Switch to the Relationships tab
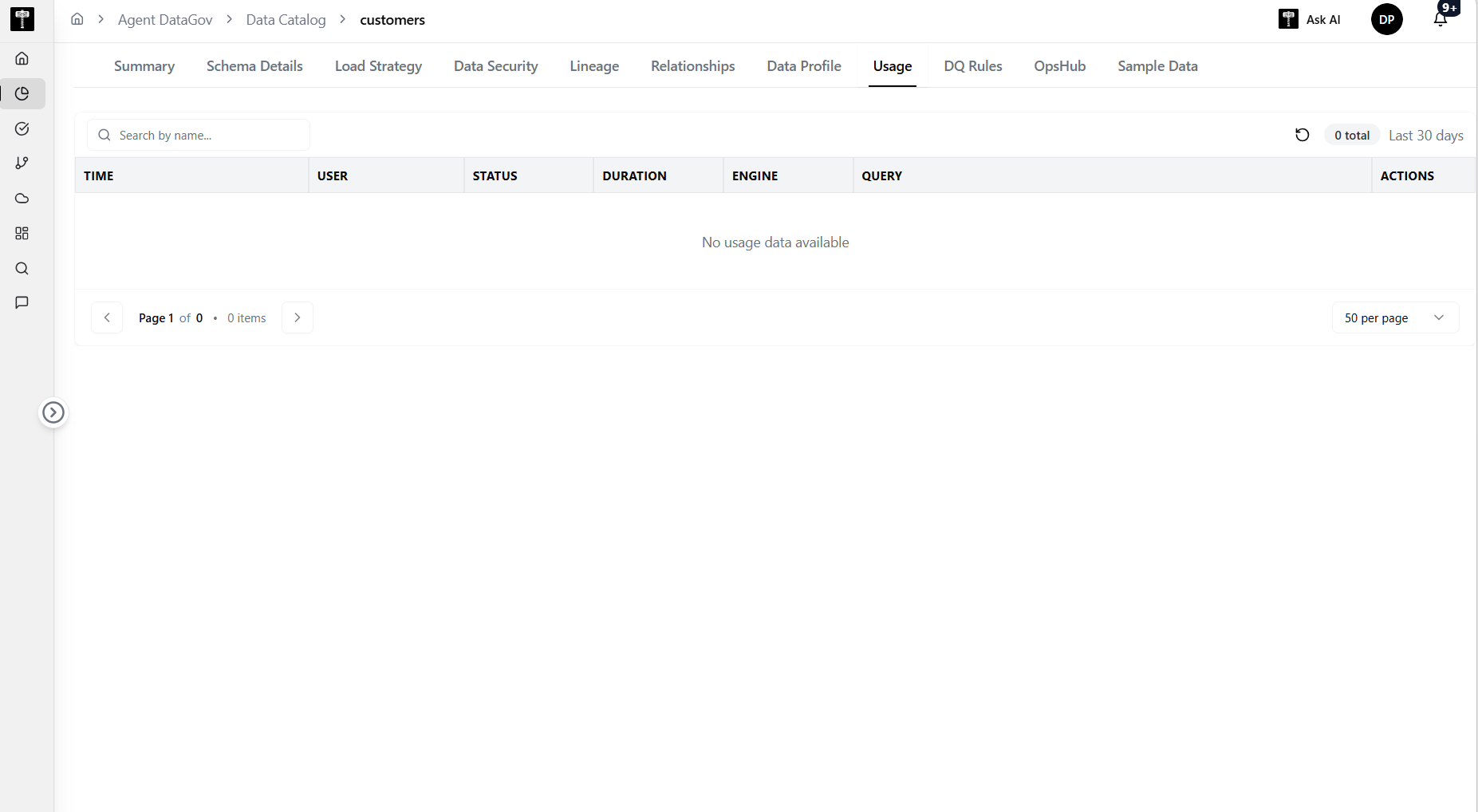 point(693,66)
